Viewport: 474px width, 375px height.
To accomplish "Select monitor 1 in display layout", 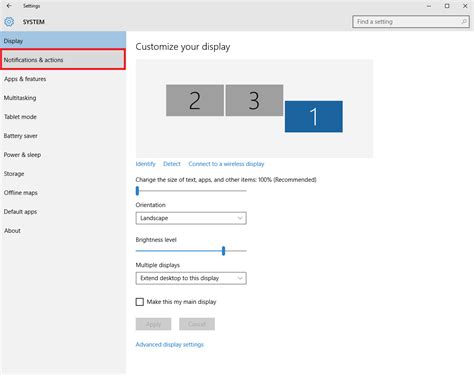I will click(x=314, y=117).
